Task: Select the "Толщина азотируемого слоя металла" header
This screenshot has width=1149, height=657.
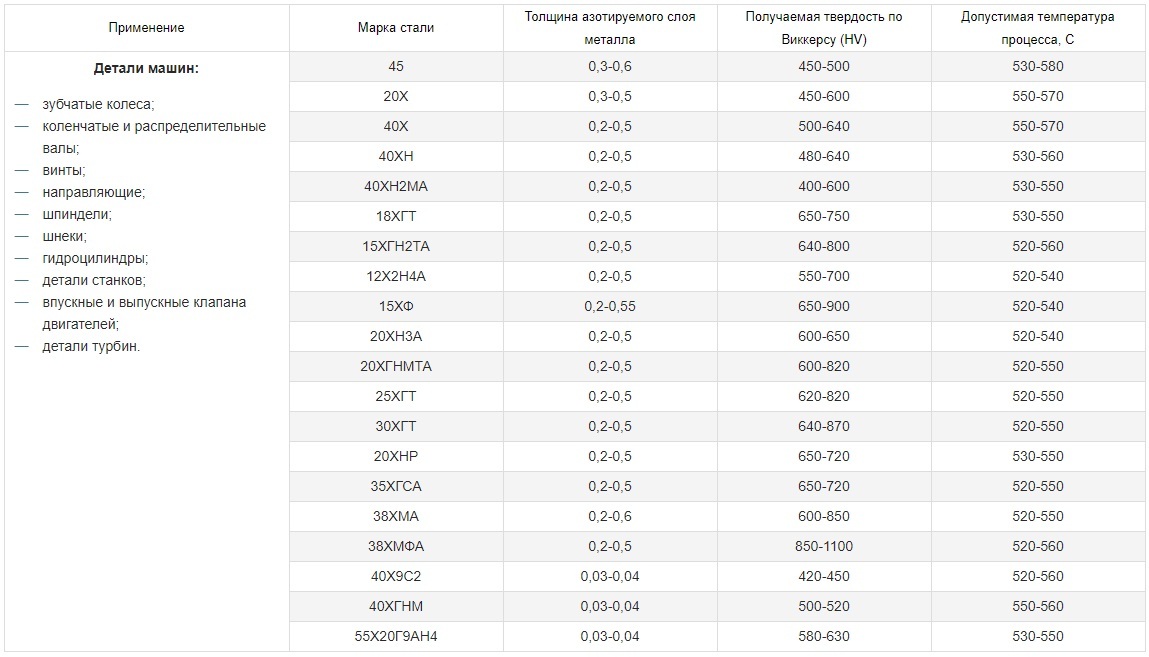Action: coord(610,28)
